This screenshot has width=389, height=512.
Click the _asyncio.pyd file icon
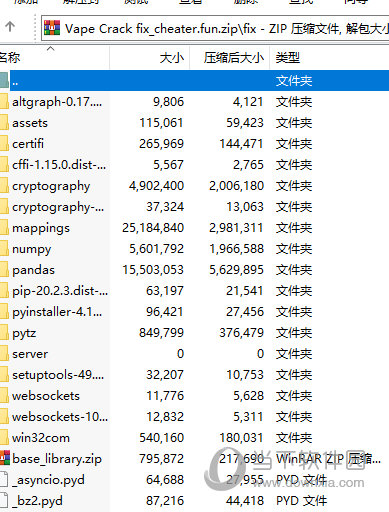[x=4, y=480]
